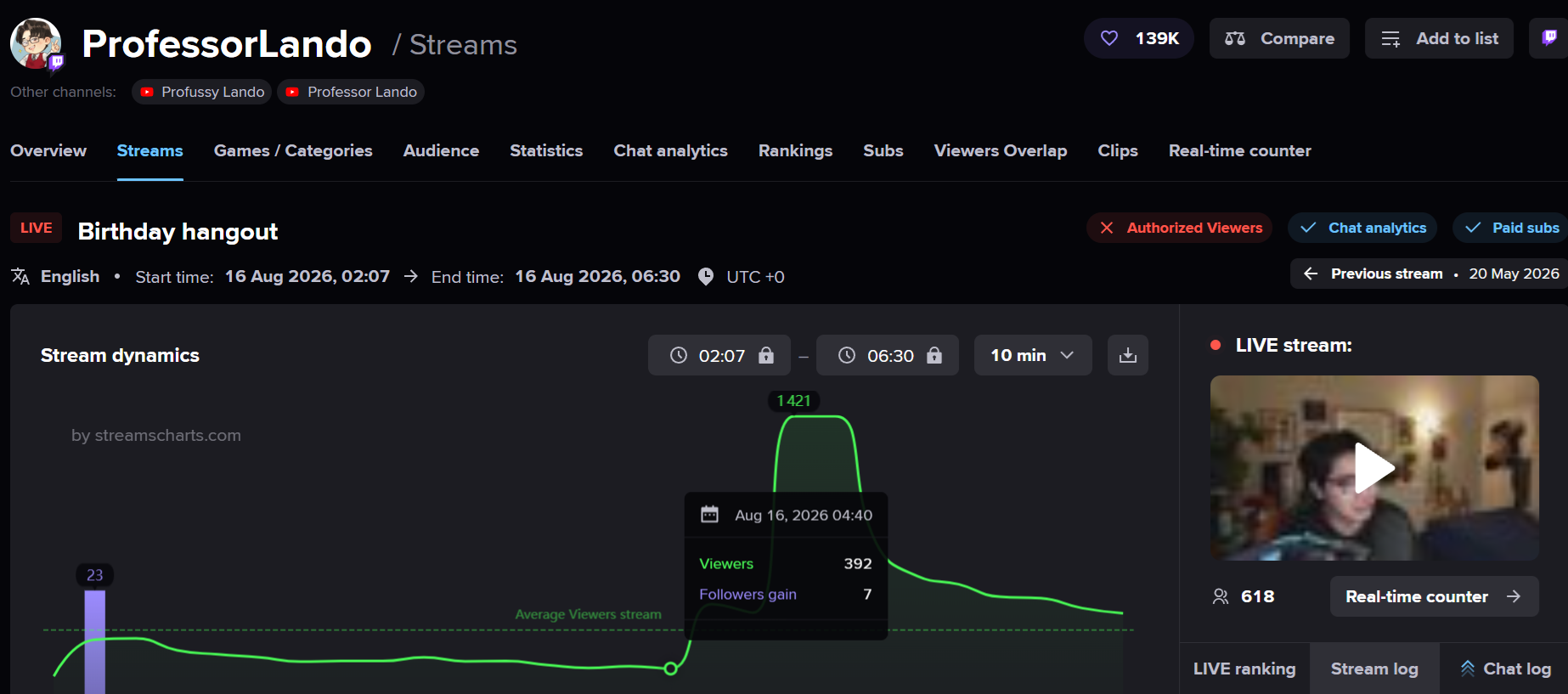Open the Rankings tab

pos(795,150)
